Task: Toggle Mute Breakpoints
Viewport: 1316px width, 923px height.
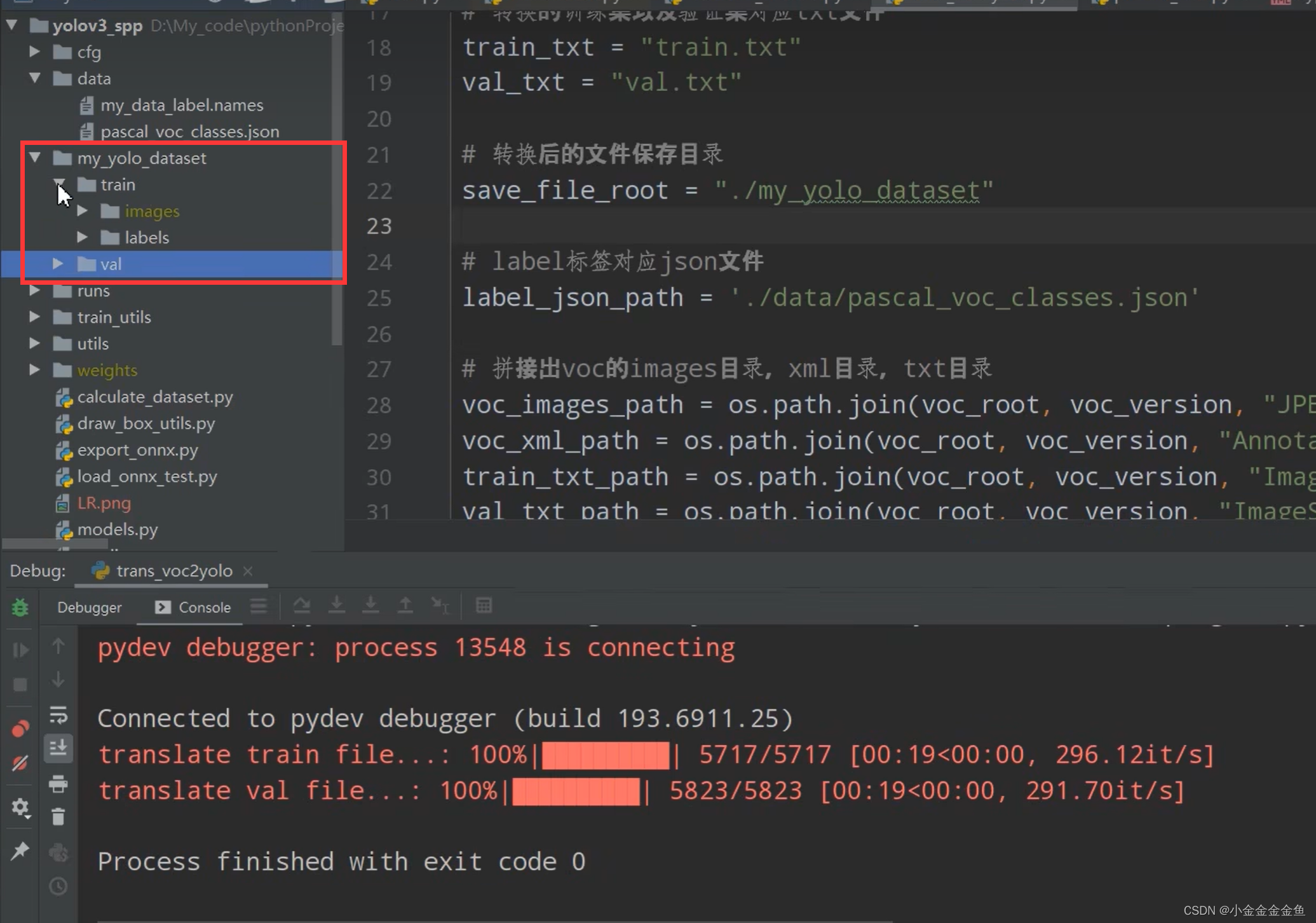Action: [x=20, y=763]
